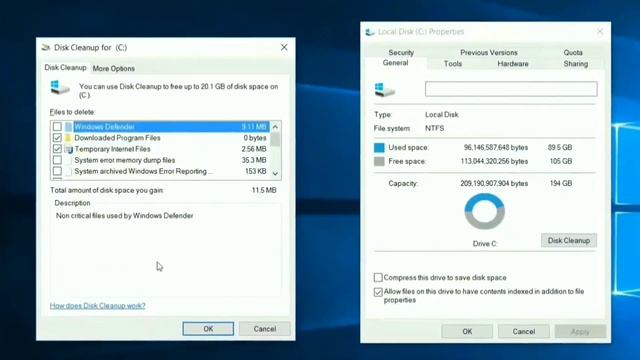The height and width of the screenshot is (360, 640).
Task: Click the gray Free space color swatch
Action: (x=379, y=162)
